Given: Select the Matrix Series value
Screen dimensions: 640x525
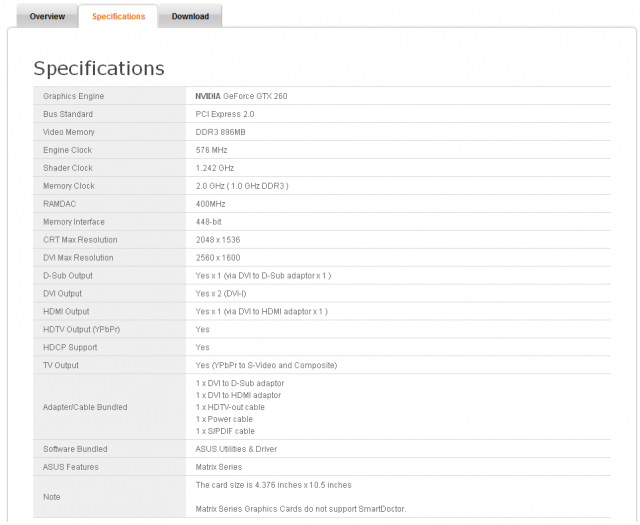Looking at the screenshot, I should [x=219, y=467].
